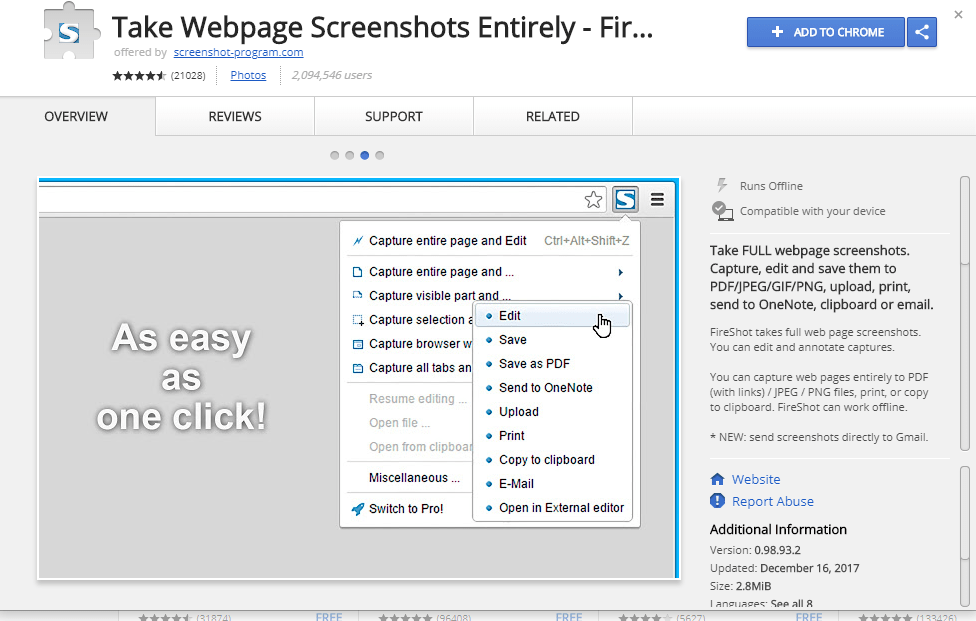Click the Size: 2.8MiB text
The image size is (976, 621).
[740, 586]
